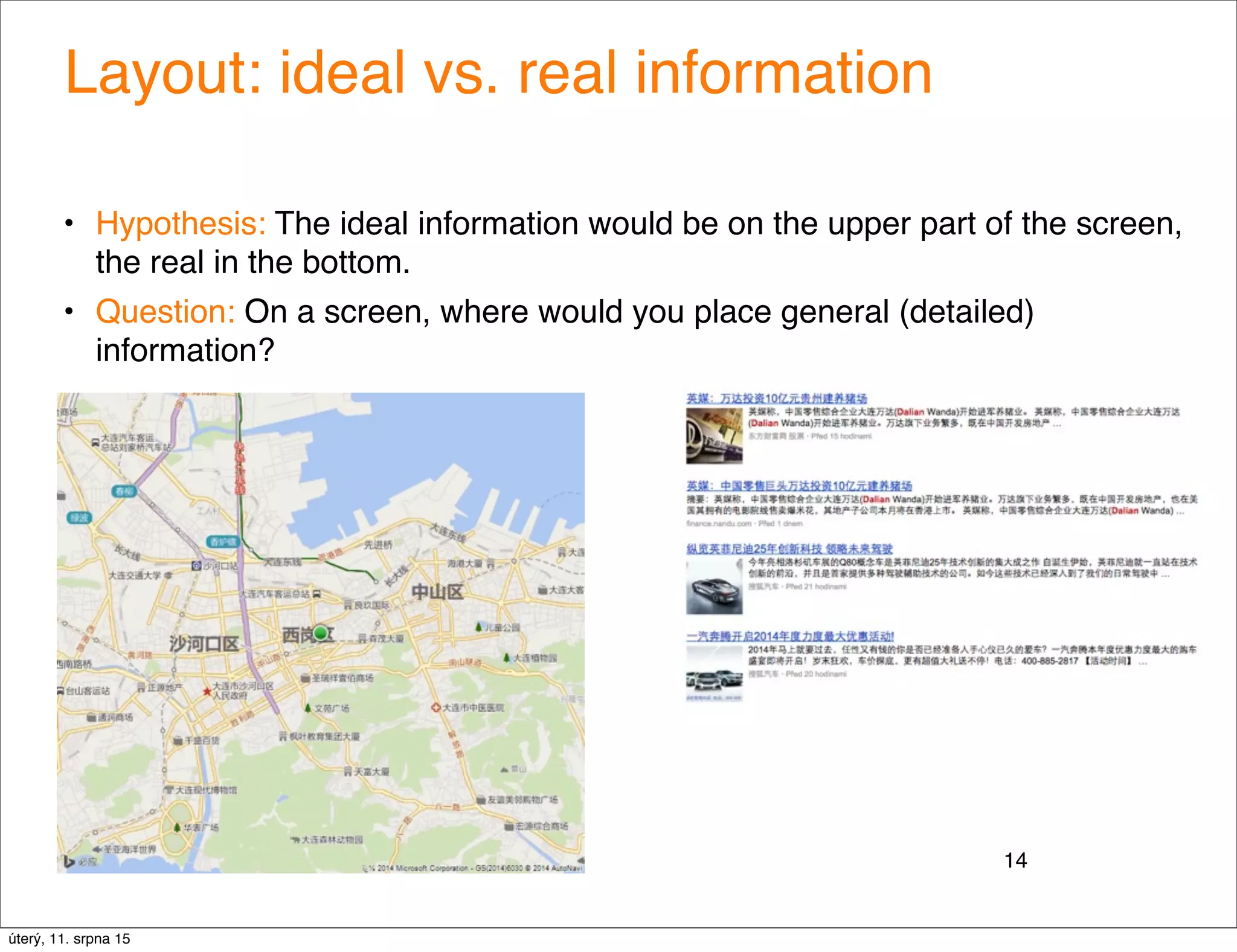1237x952 pixels.
Task: Click the Bing logo on the map
Action: point(69,862)
